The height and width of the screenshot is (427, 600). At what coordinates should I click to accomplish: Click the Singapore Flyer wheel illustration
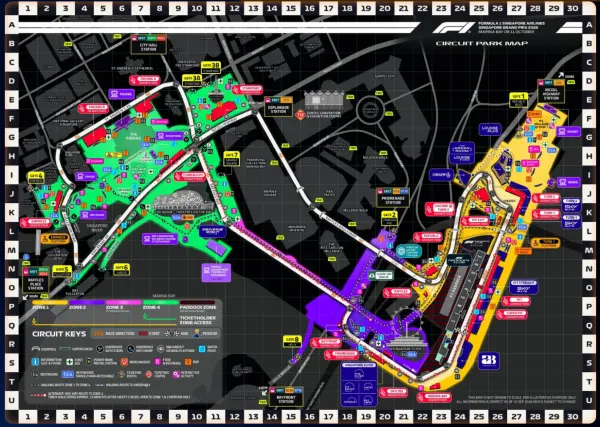[405, 321]
